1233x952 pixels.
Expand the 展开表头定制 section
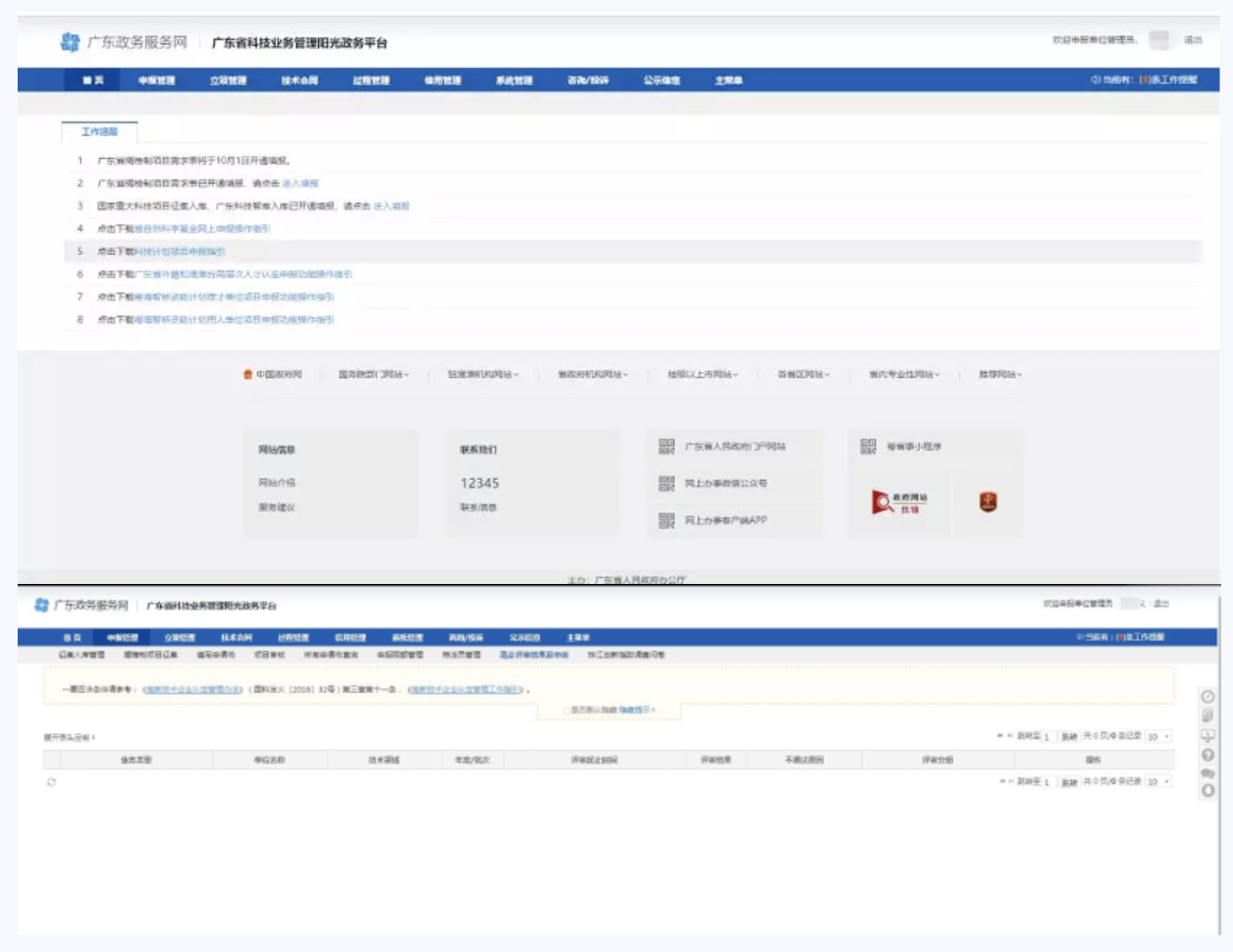(x=69, y=737)
